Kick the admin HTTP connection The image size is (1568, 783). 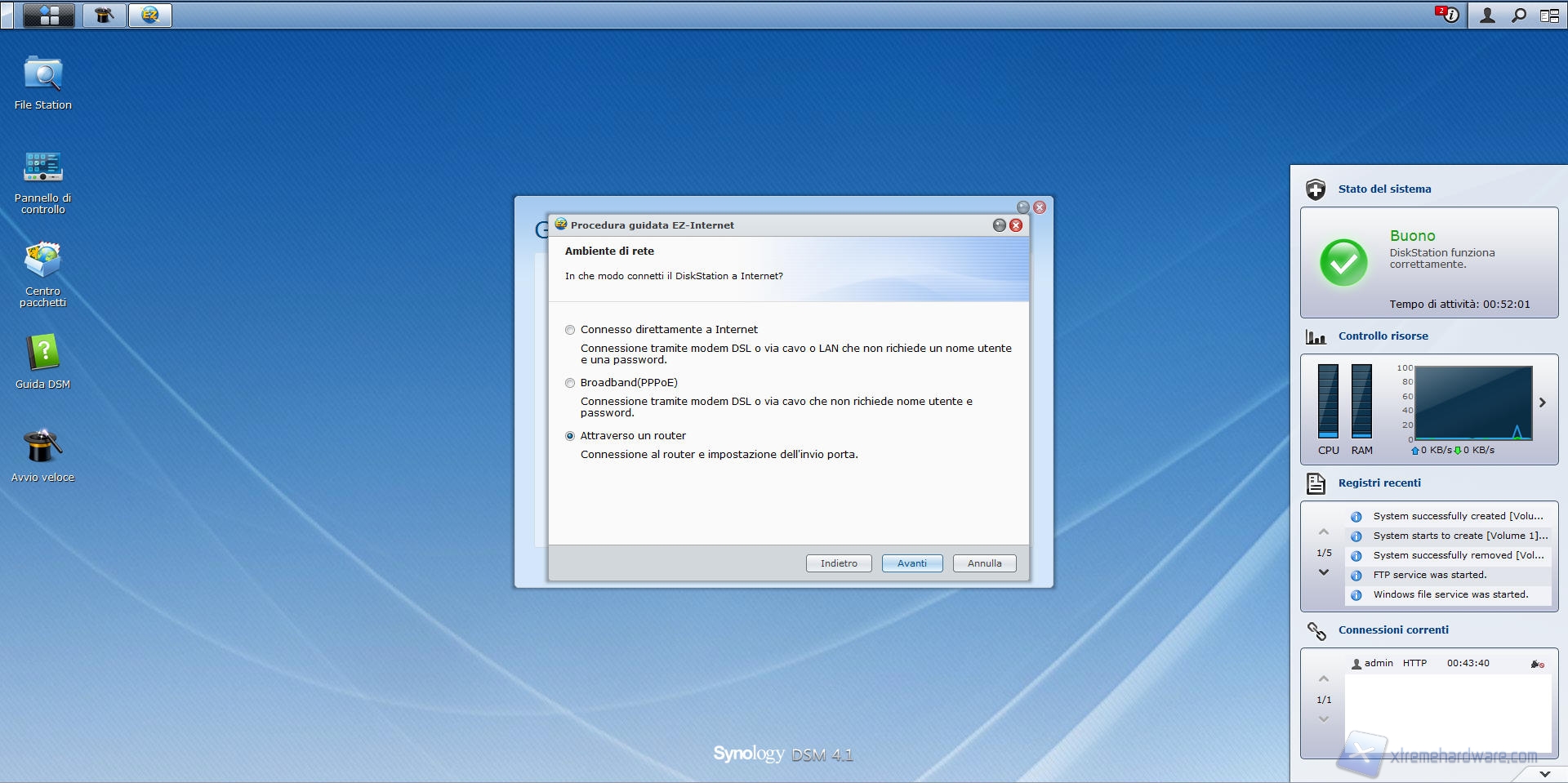pos(1536,664)
